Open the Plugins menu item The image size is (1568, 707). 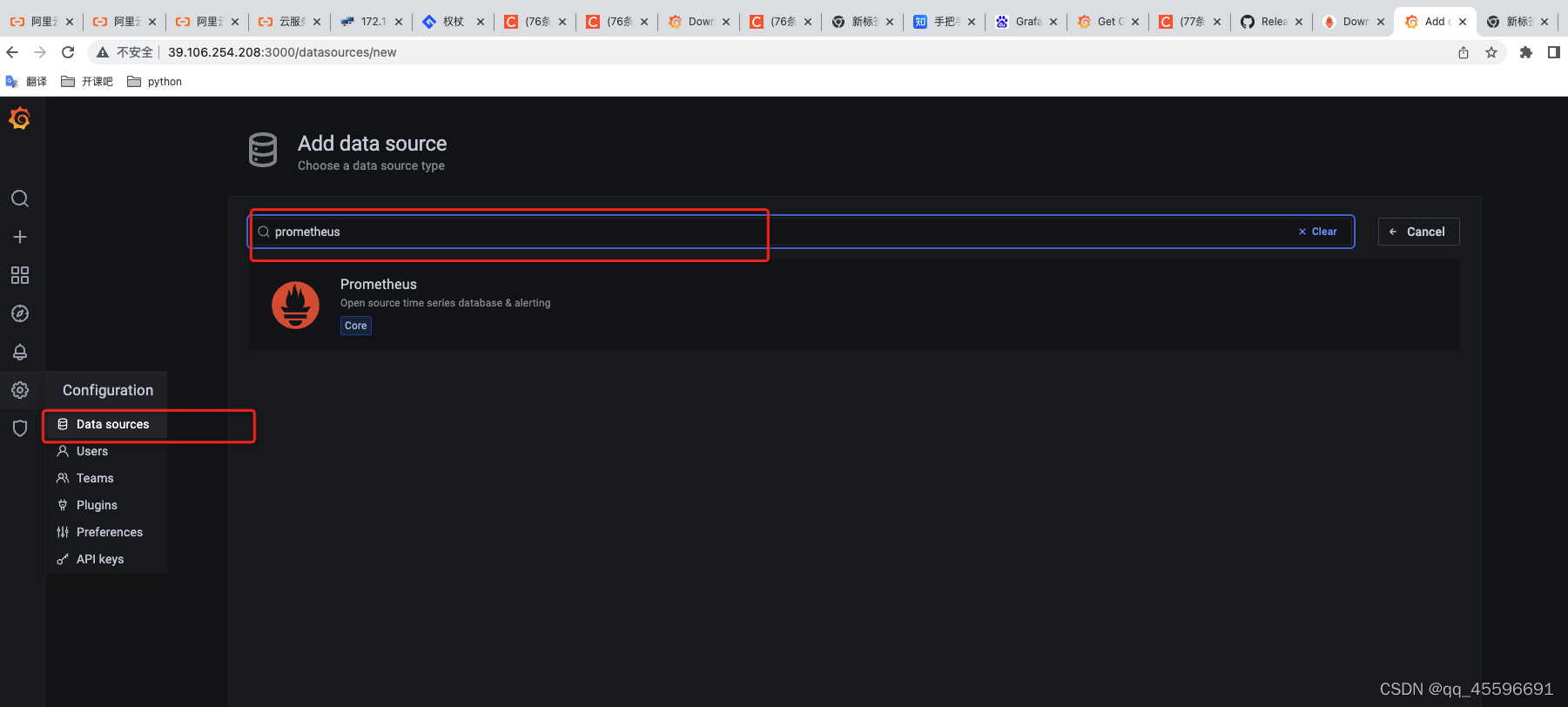tap(105, 505)
